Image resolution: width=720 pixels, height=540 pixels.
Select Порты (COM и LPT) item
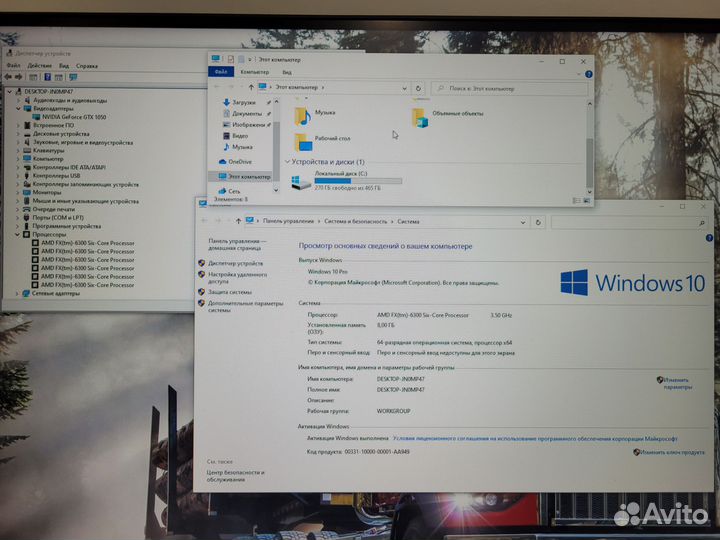(x=58, y=217)
